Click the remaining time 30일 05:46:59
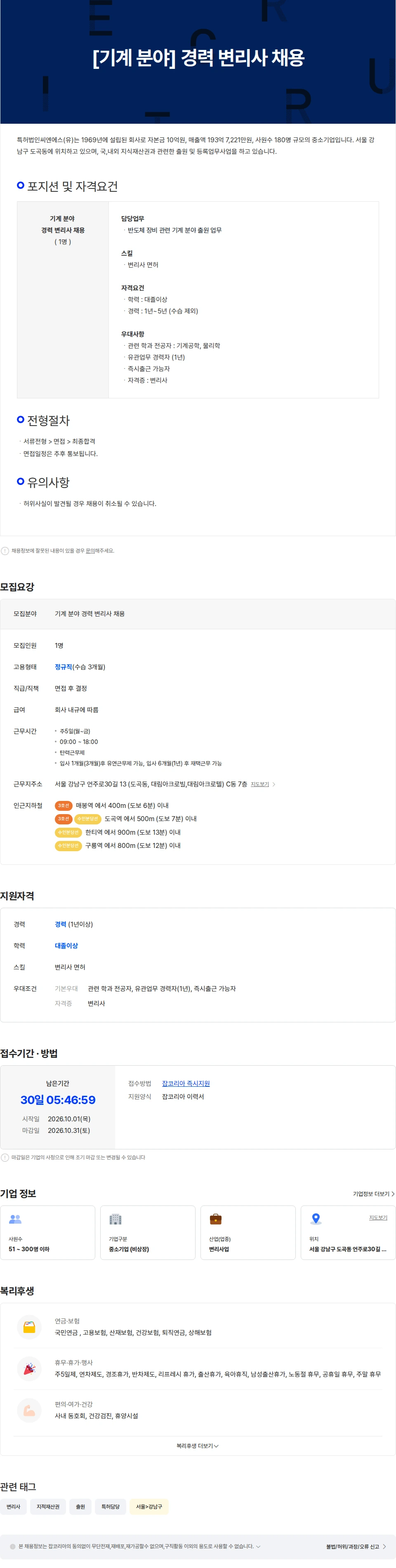Screen dimensions: 396x1568 58,1100
